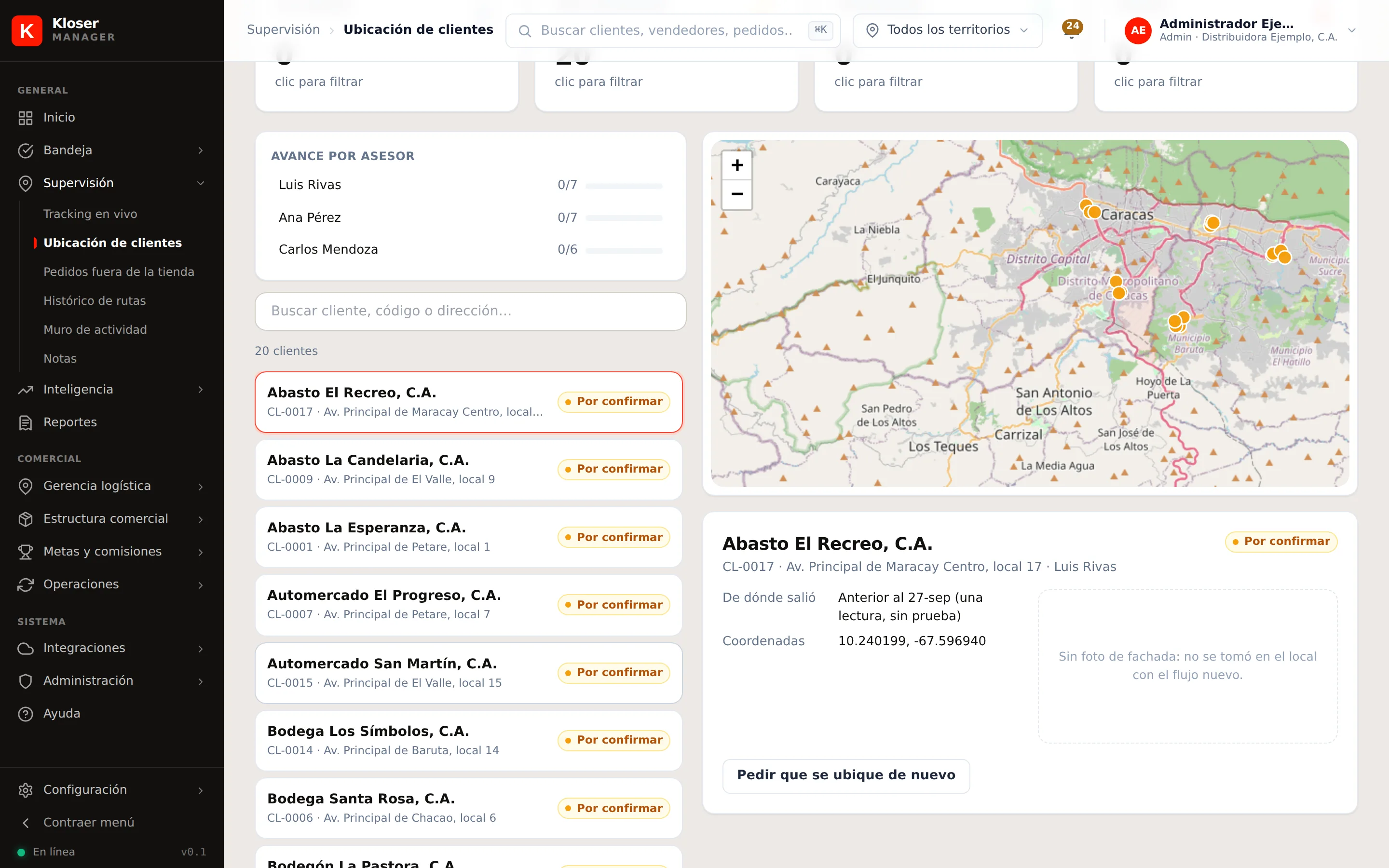
Task: Click the Bandeja check-circle icon
Action: point(25,150)
